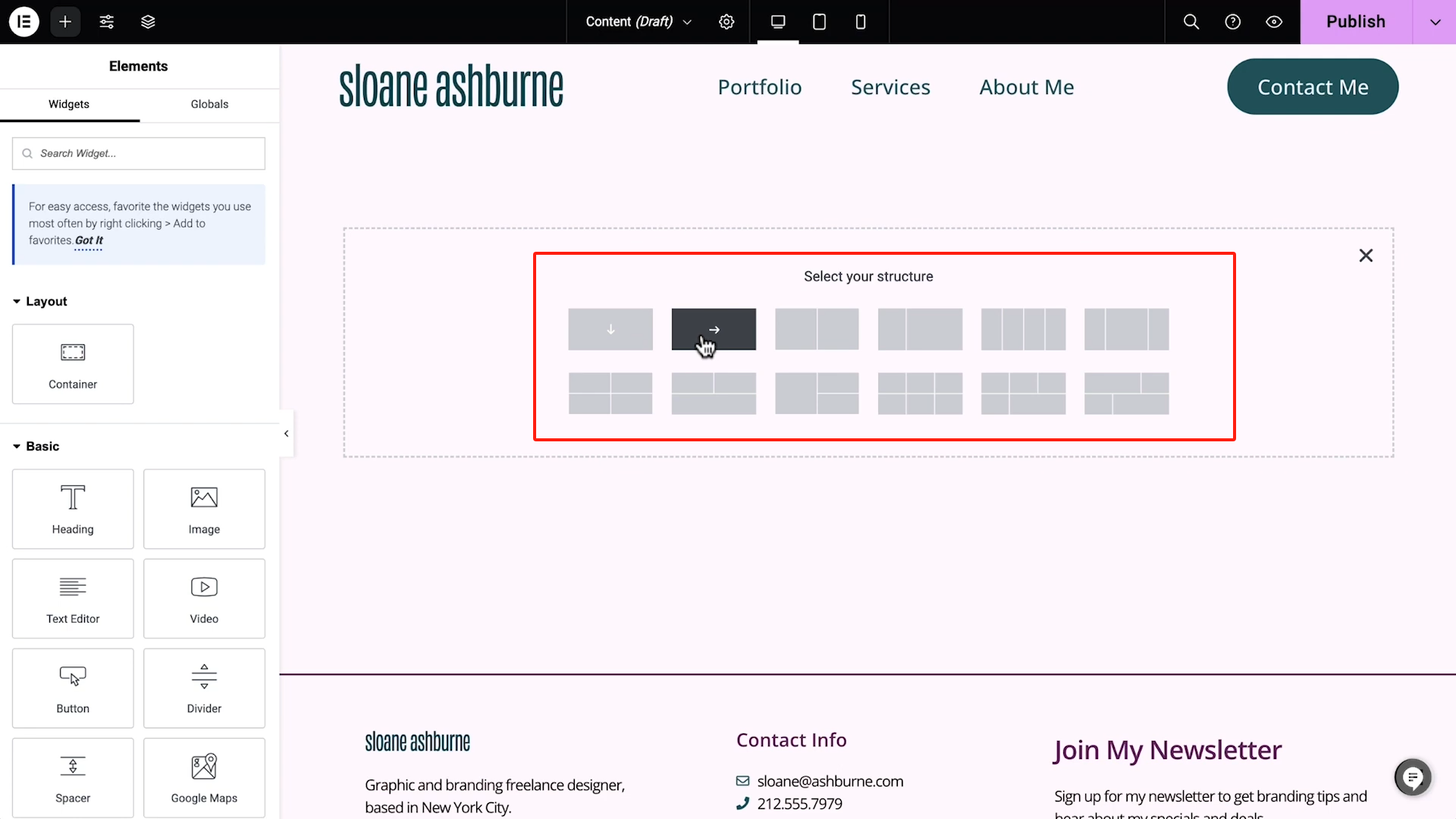Open the Finder search icon
This screenshot has width=1456, height=819.
point(1191,22)
